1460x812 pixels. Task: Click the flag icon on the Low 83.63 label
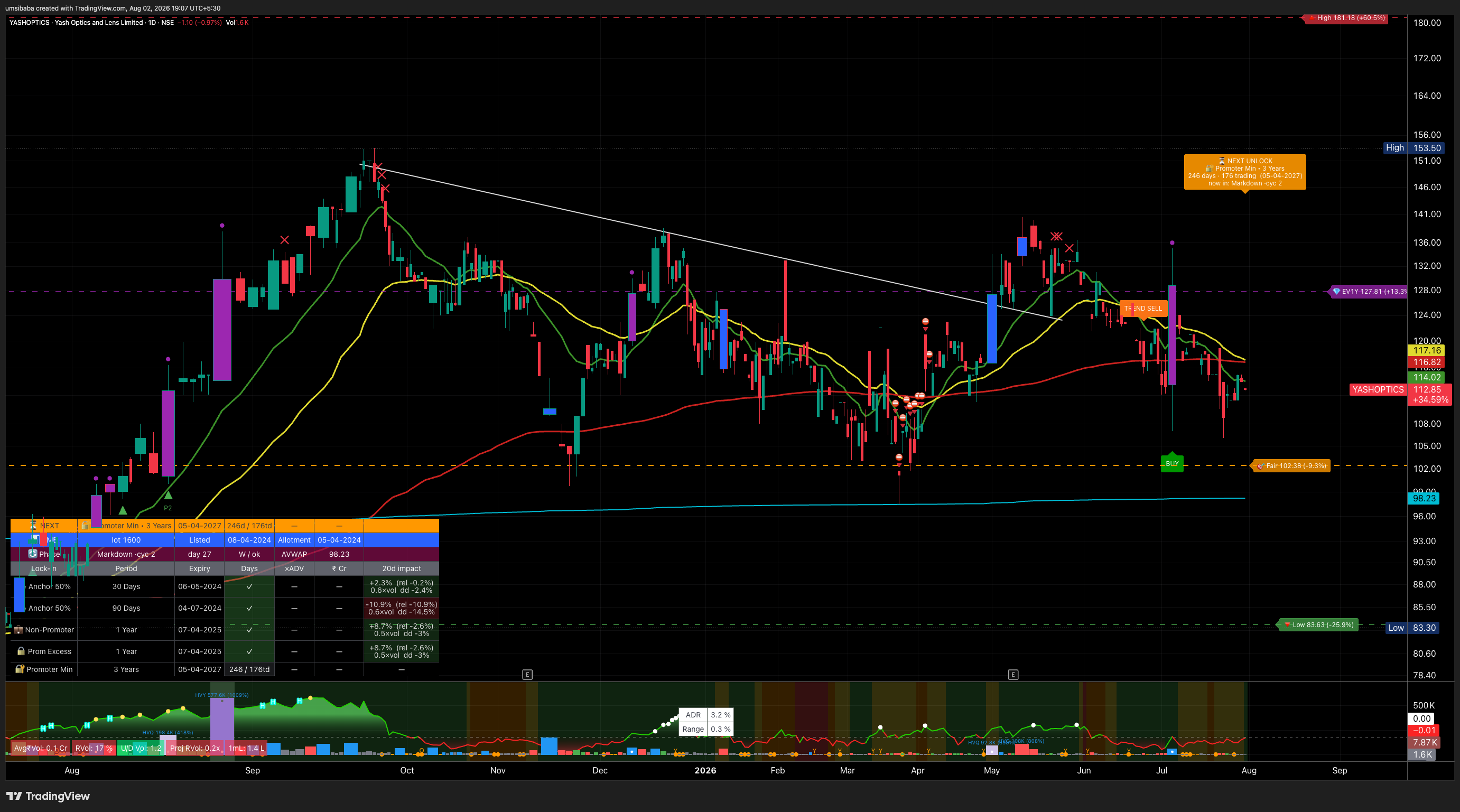[x=1287, y=624]
